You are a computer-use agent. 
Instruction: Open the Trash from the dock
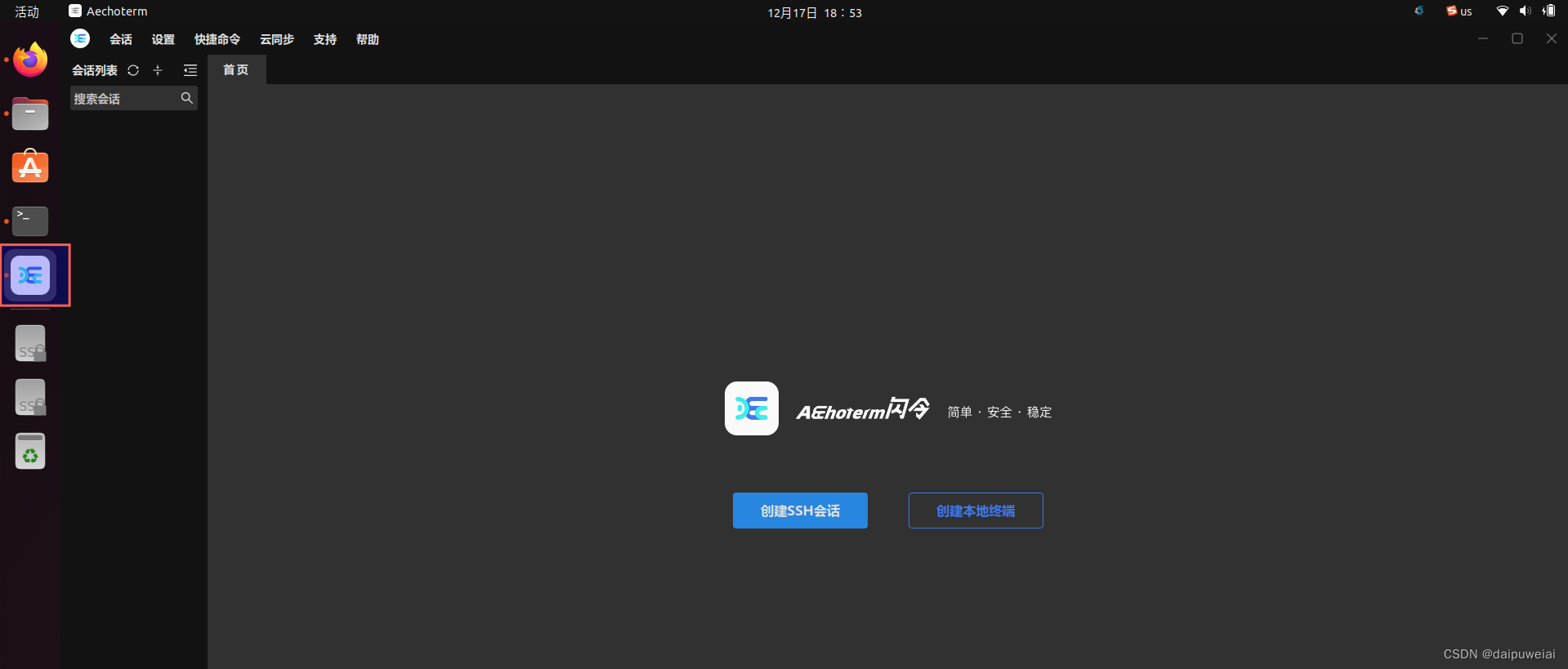click(30, 451)
